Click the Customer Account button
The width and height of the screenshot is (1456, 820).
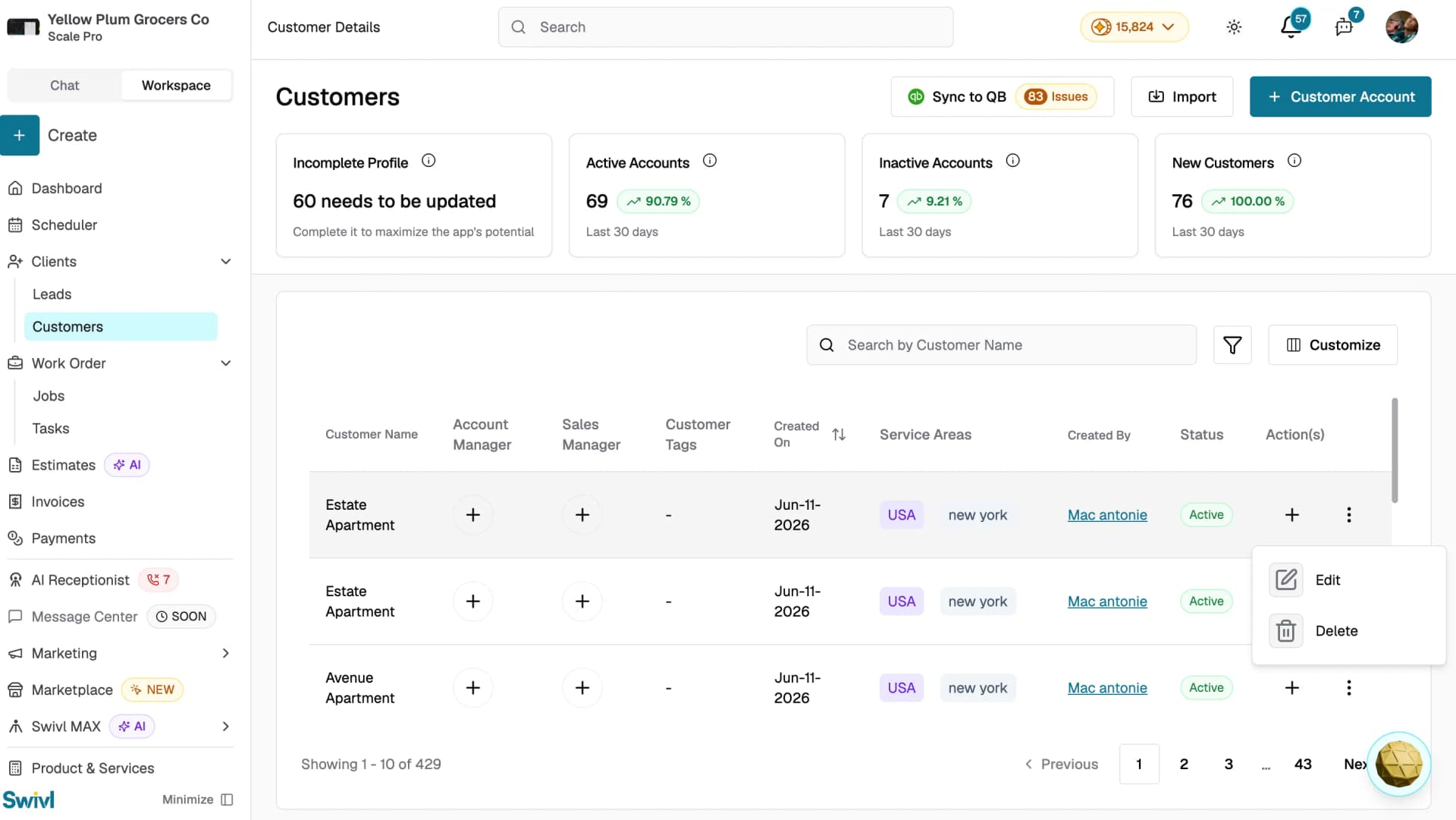pos(1340,97)
